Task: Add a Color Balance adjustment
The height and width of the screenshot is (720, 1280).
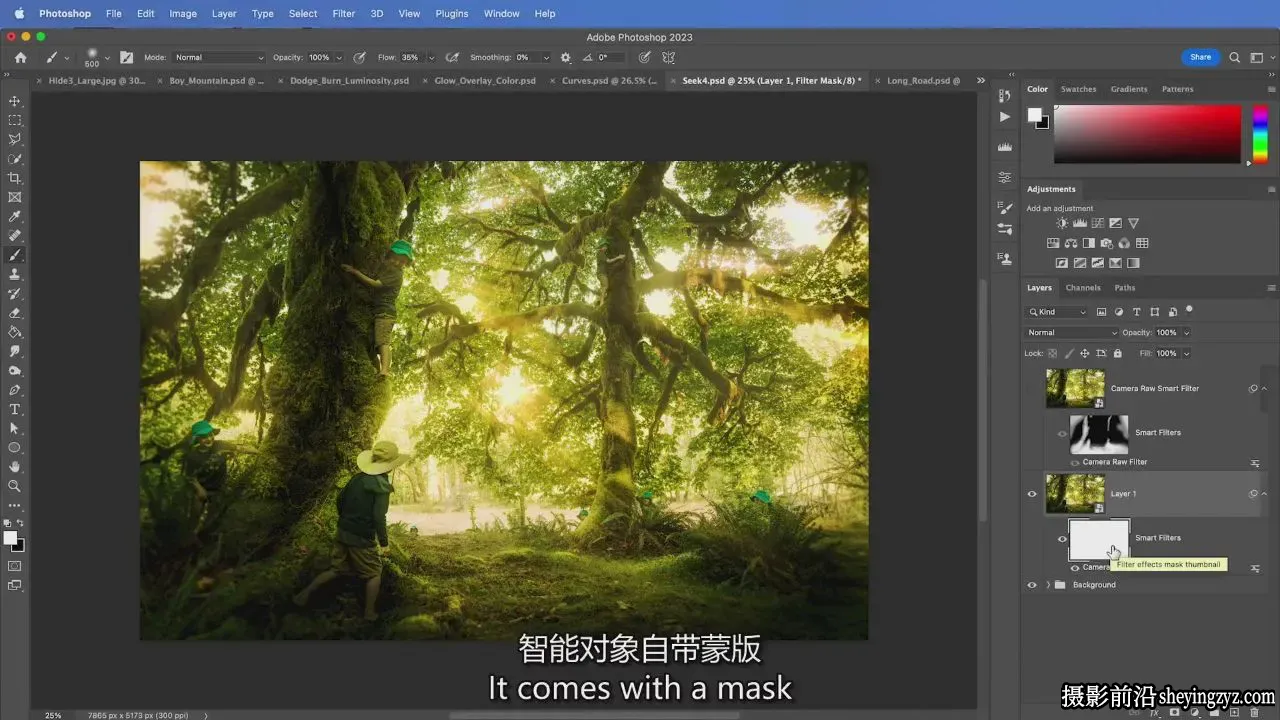Action: coord(1071,243)
